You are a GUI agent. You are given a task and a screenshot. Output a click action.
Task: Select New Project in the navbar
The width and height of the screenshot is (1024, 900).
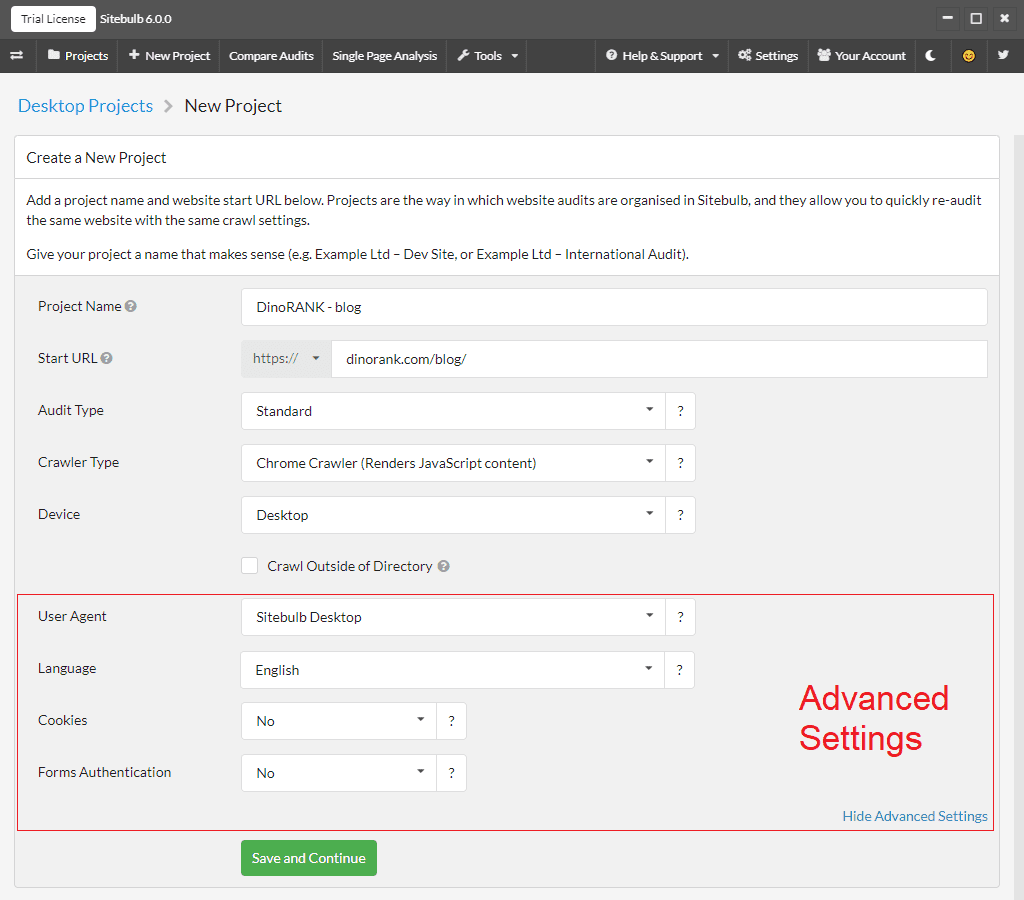pos(169,56)
